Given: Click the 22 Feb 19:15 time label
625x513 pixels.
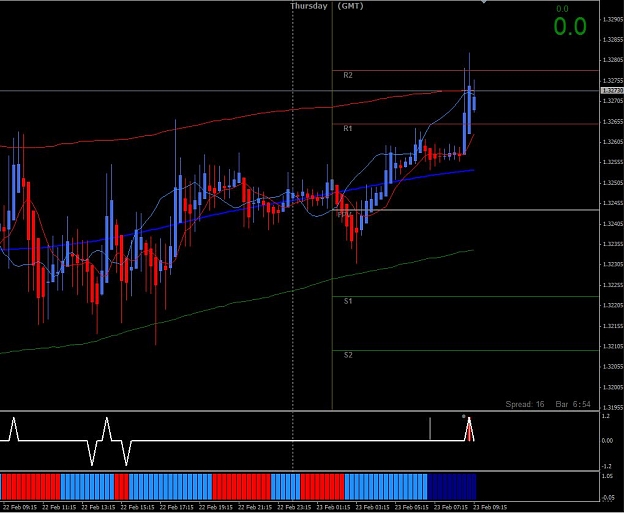Looking at the screenshot, I should pyautogui.click(x=216, y=507).
